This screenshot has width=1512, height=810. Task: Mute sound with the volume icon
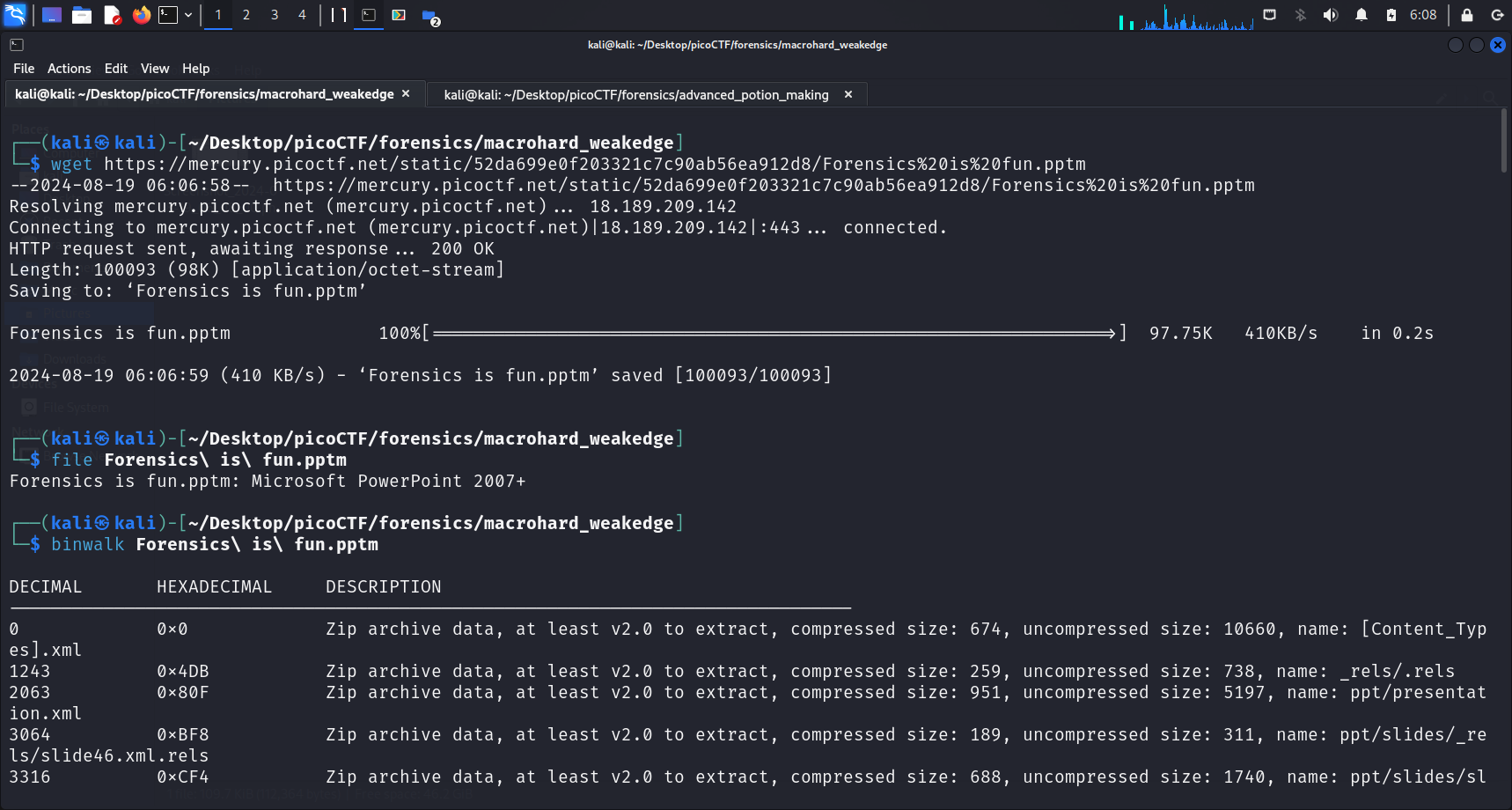[1331, 15]
